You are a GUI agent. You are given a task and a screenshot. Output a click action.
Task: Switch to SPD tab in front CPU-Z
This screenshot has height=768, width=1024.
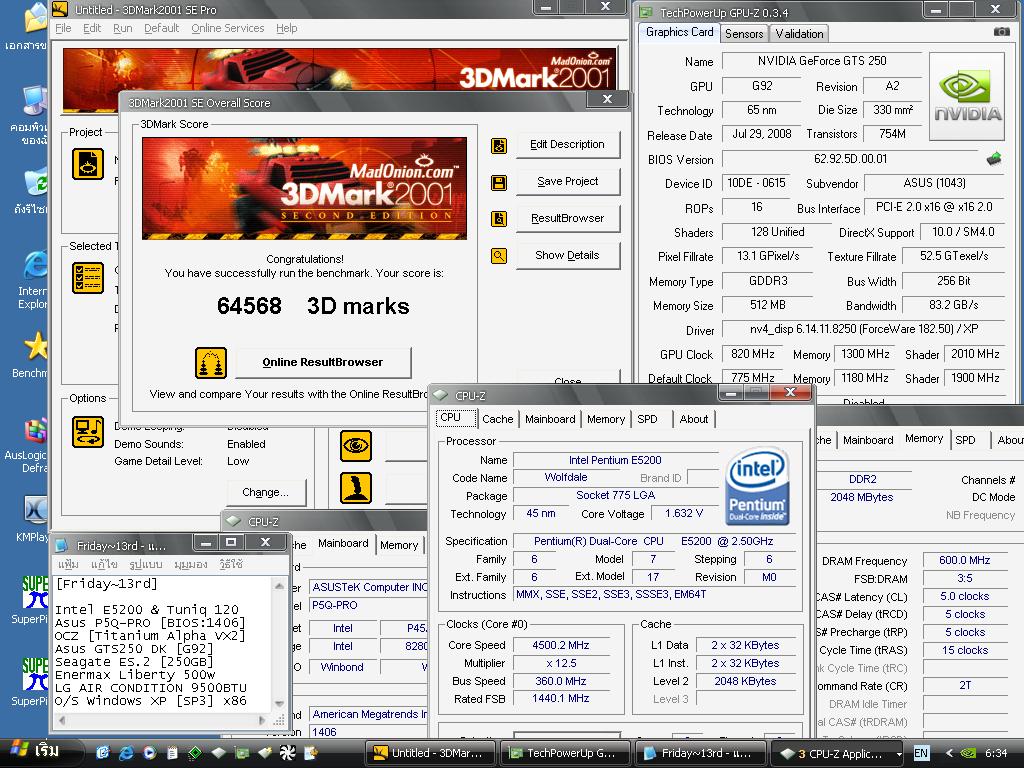(647, 419)
